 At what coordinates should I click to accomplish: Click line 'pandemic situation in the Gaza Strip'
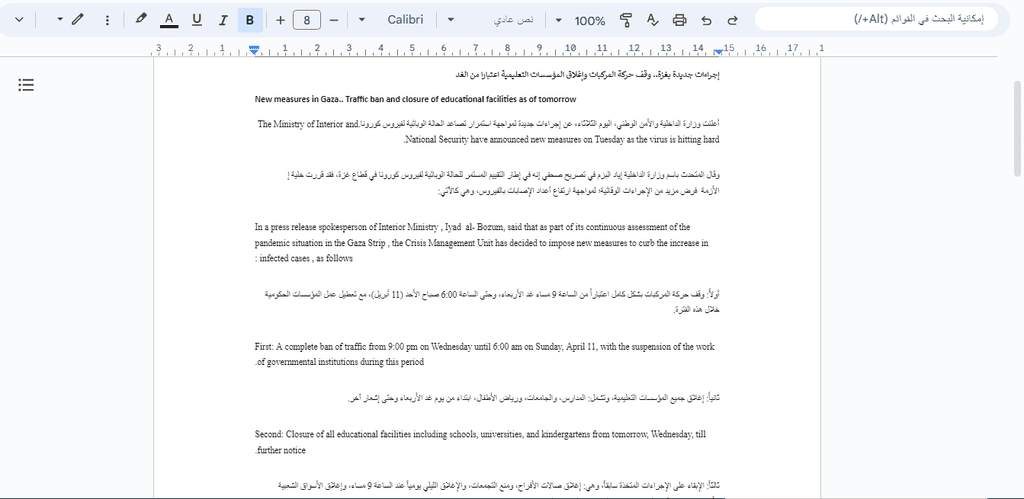click(x=482, y=243)
